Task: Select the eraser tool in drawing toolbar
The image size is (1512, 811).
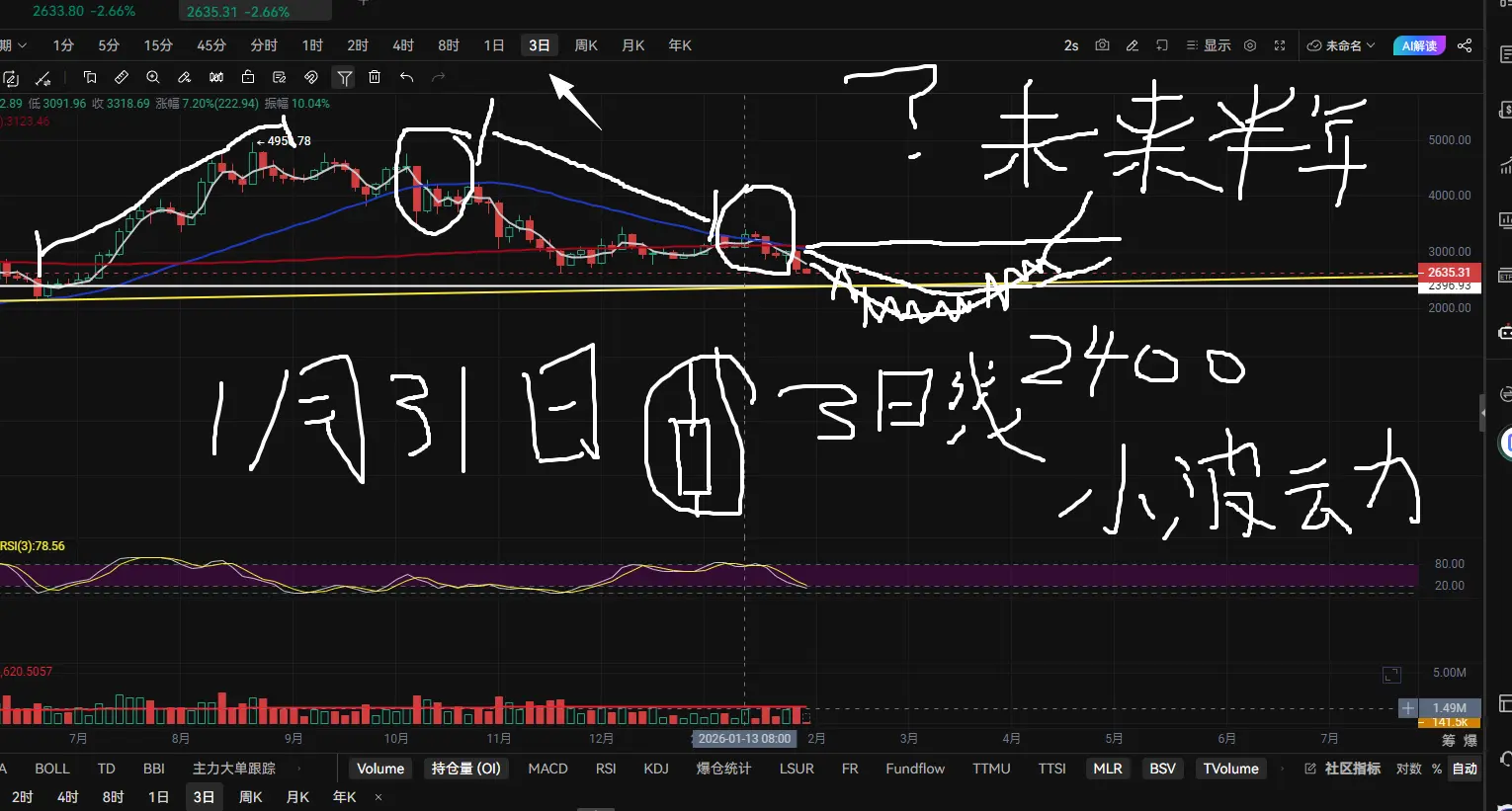Action: pyautogui.click(x=185, y=77)
